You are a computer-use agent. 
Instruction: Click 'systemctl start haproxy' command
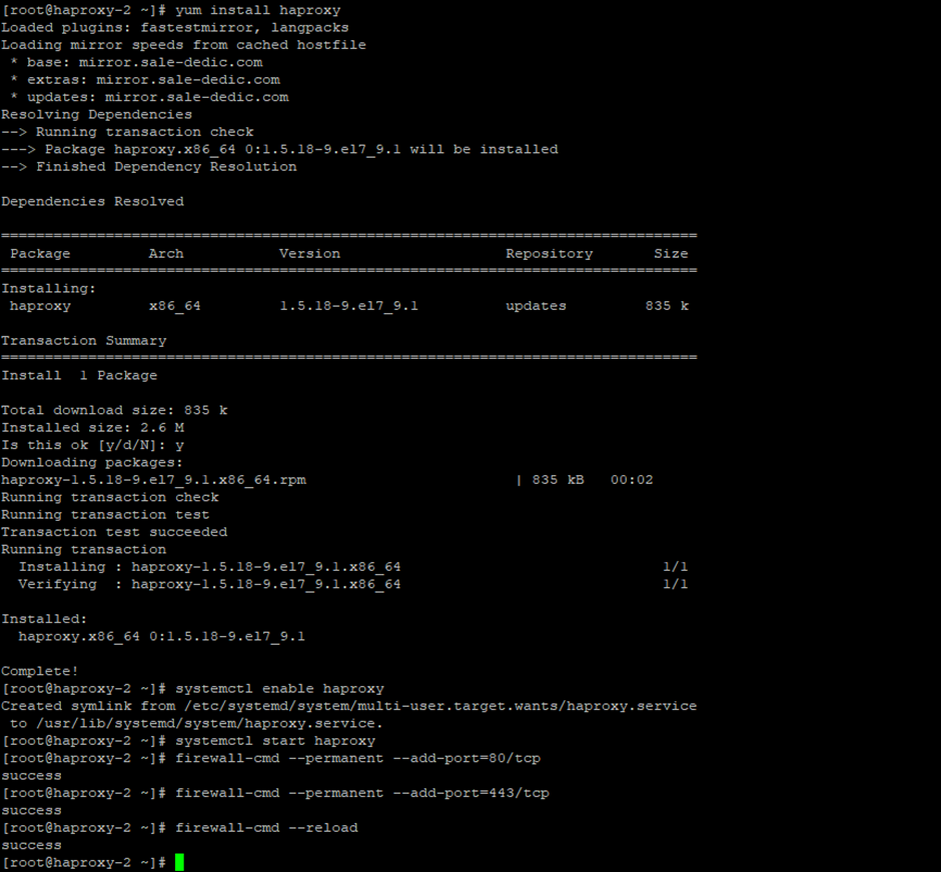point(275,741)
